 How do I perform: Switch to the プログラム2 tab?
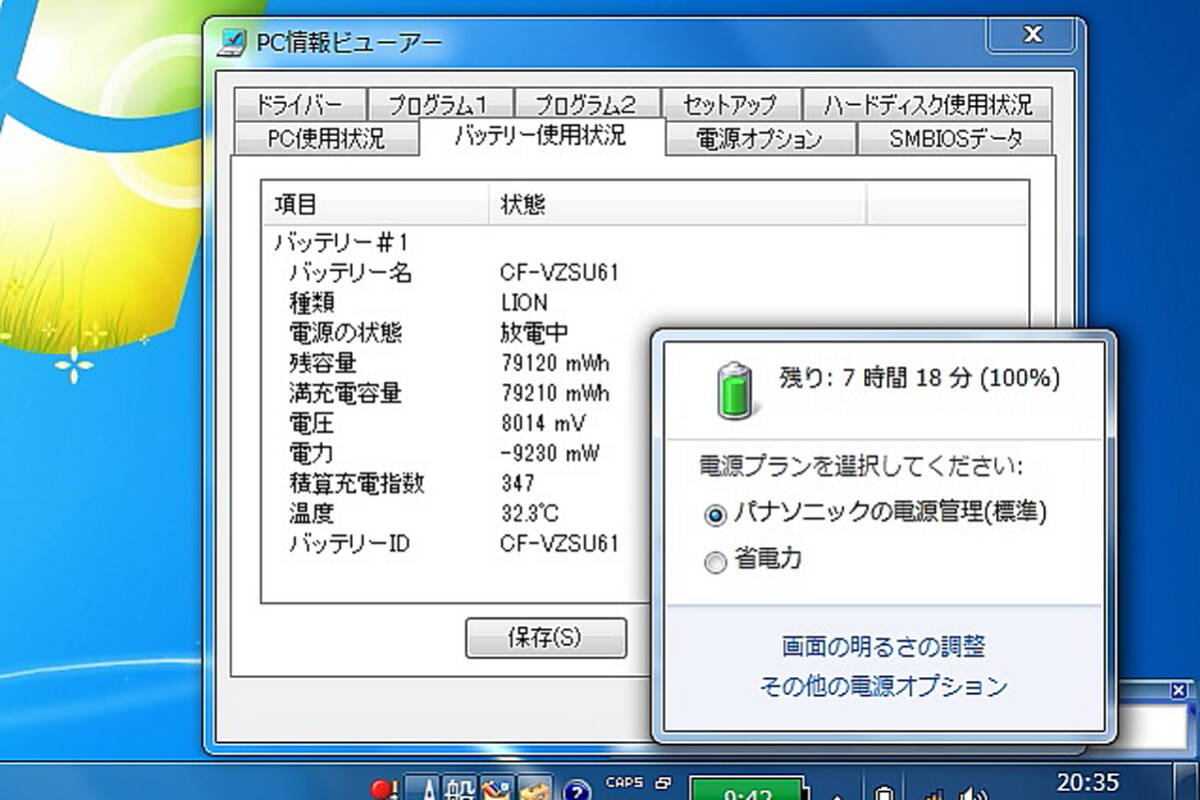(585, 104)
